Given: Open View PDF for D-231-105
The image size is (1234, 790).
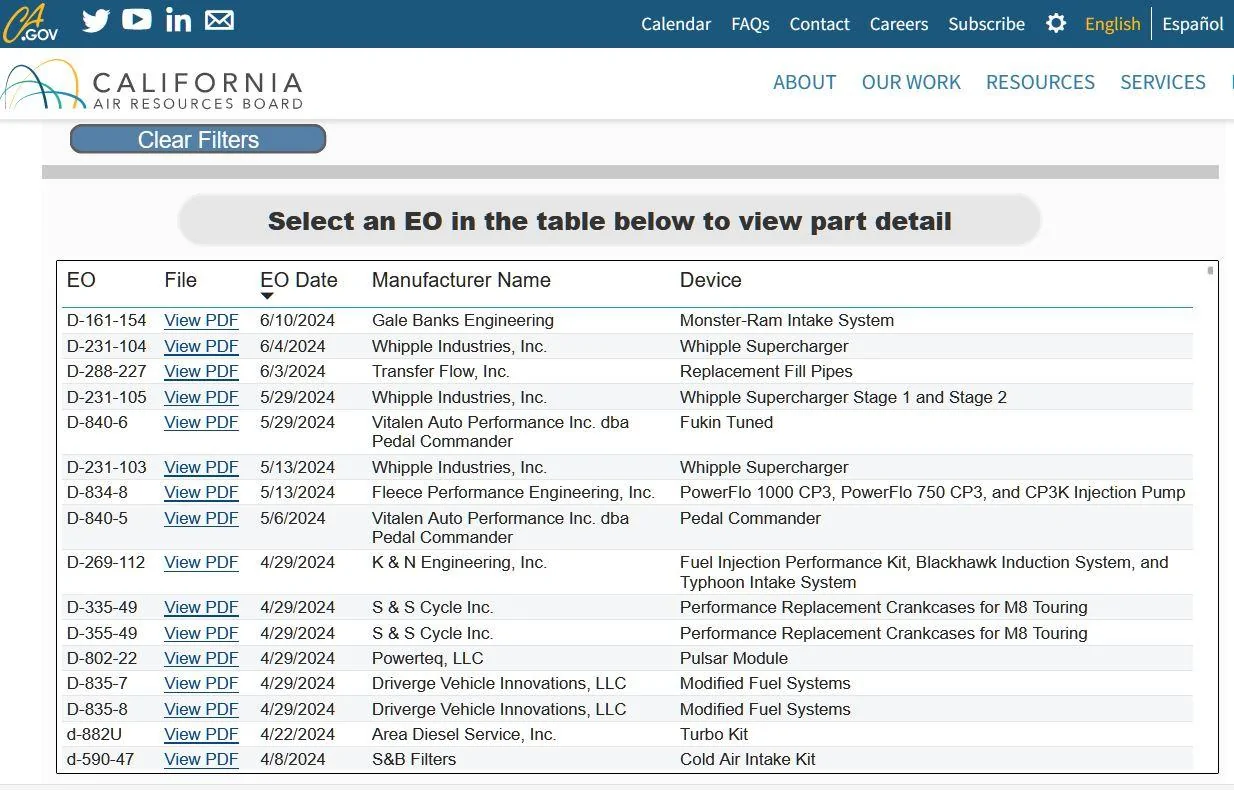Looking at the screenshot, I should [201, 397].
